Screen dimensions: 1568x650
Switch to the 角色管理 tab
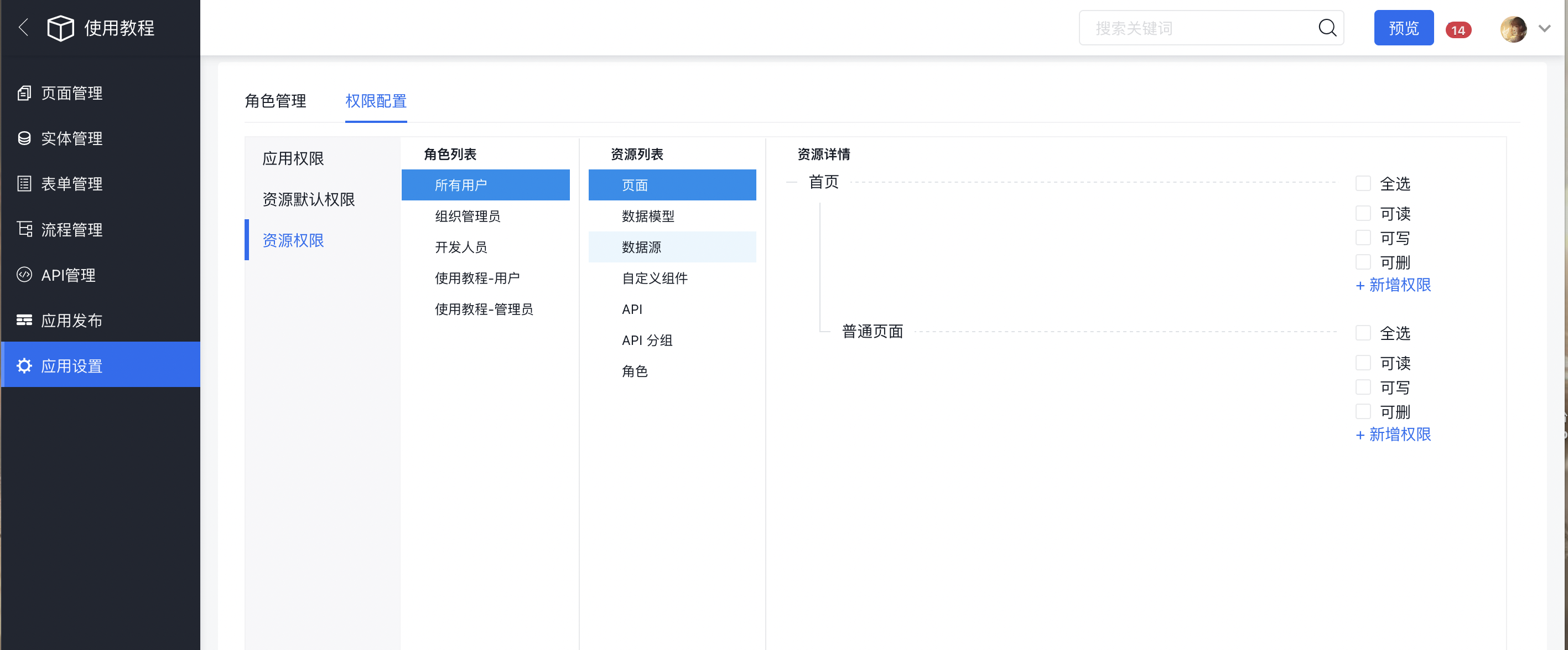coord(275,101)
